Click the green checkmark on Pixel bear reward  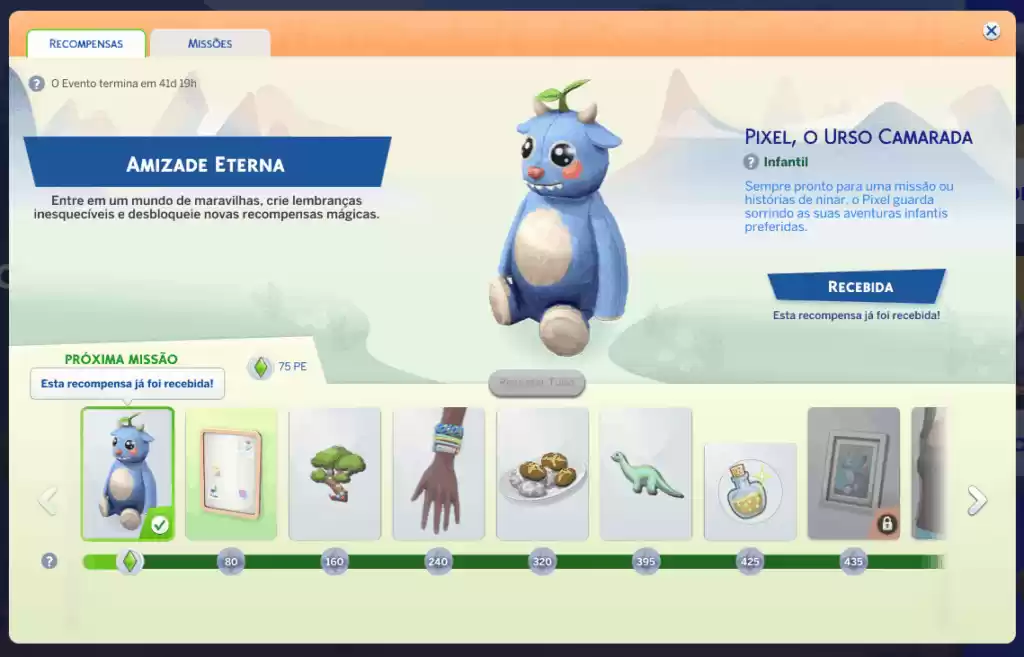coord(159,524)
